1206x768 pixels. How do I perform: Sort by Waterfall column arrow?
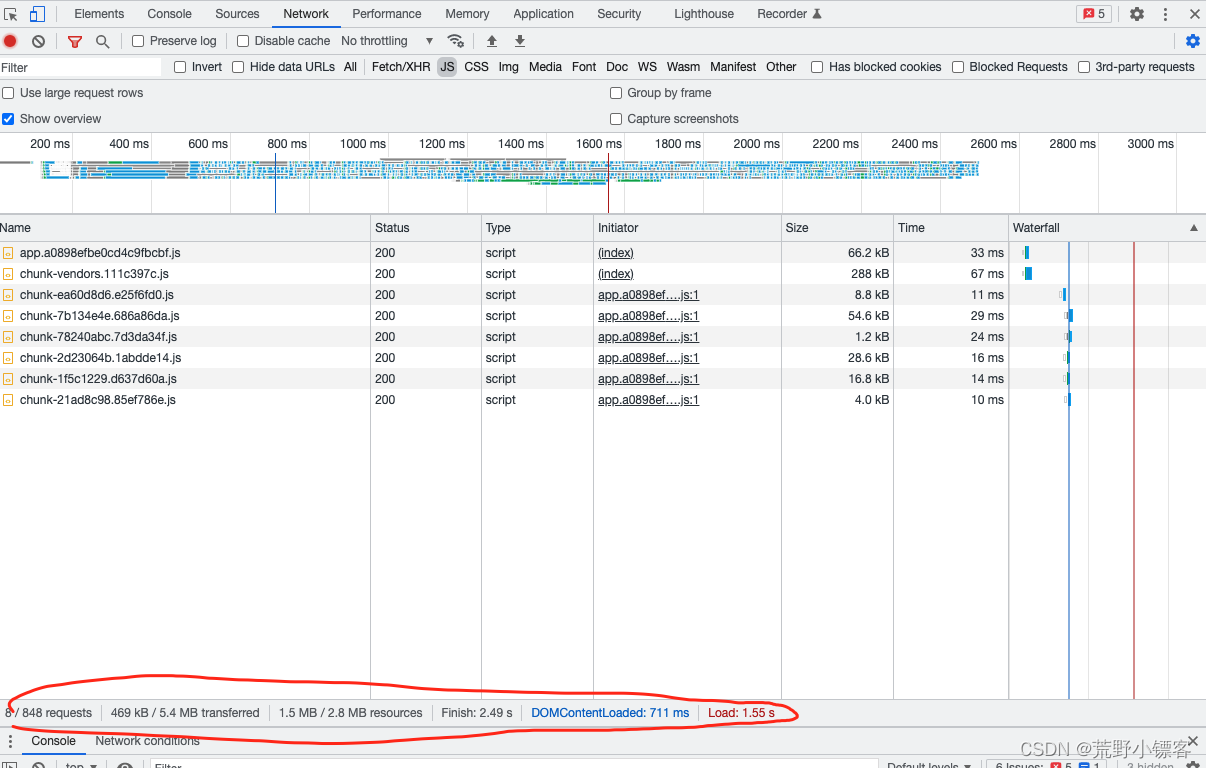tap(1193, 228)
